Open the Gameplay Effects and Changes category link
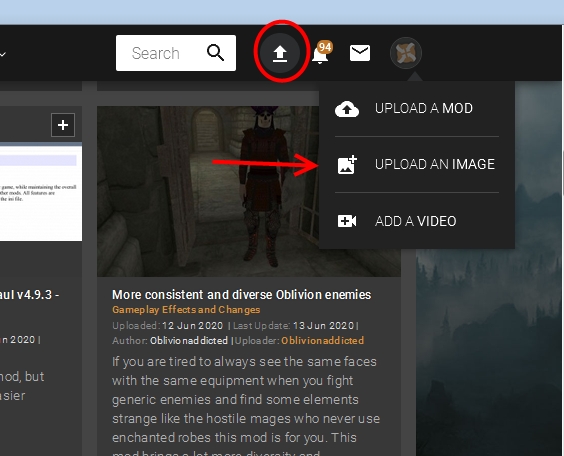564x456 pixels. click(x=186, y=310)
